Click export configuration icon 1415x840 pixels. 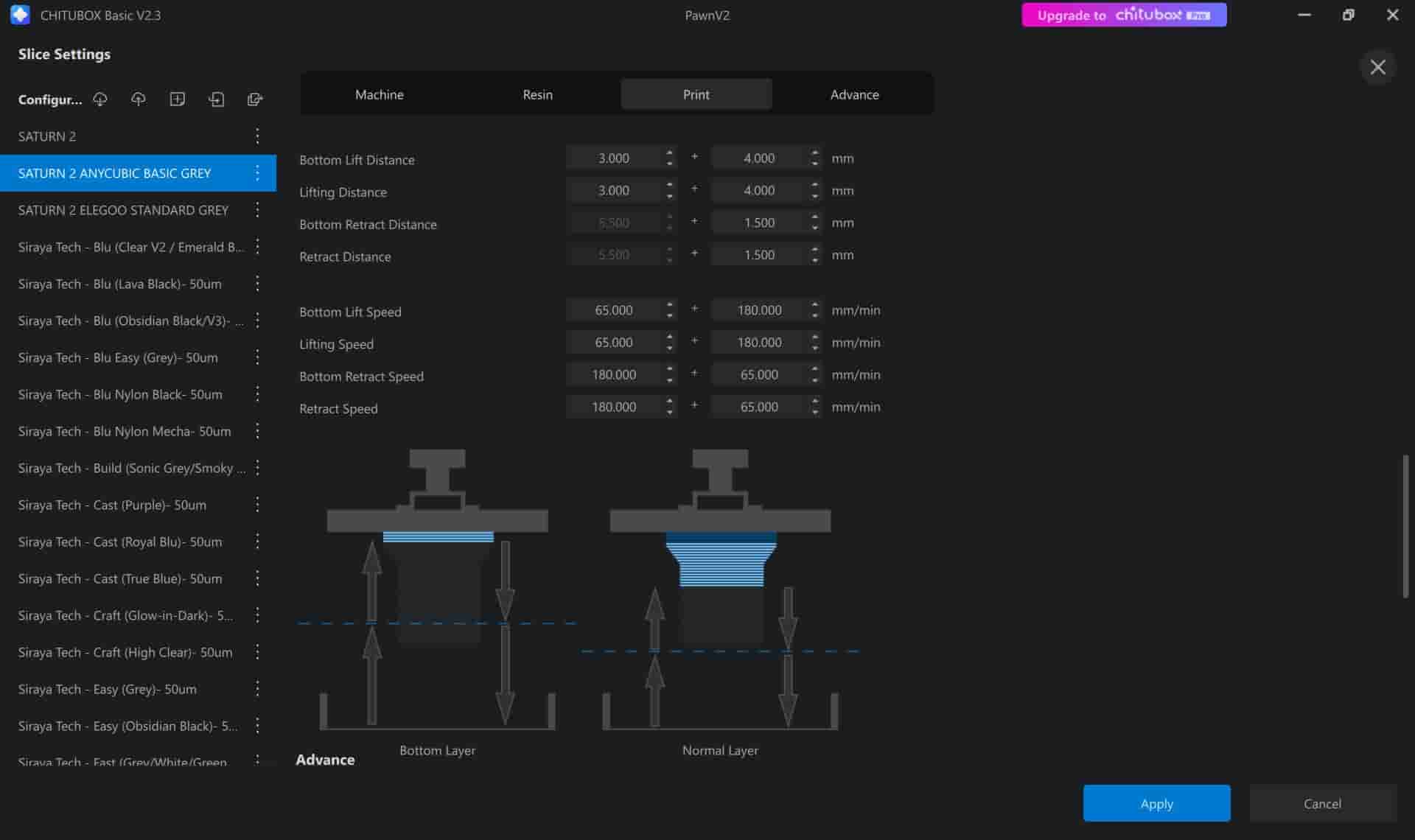(255, 99)
